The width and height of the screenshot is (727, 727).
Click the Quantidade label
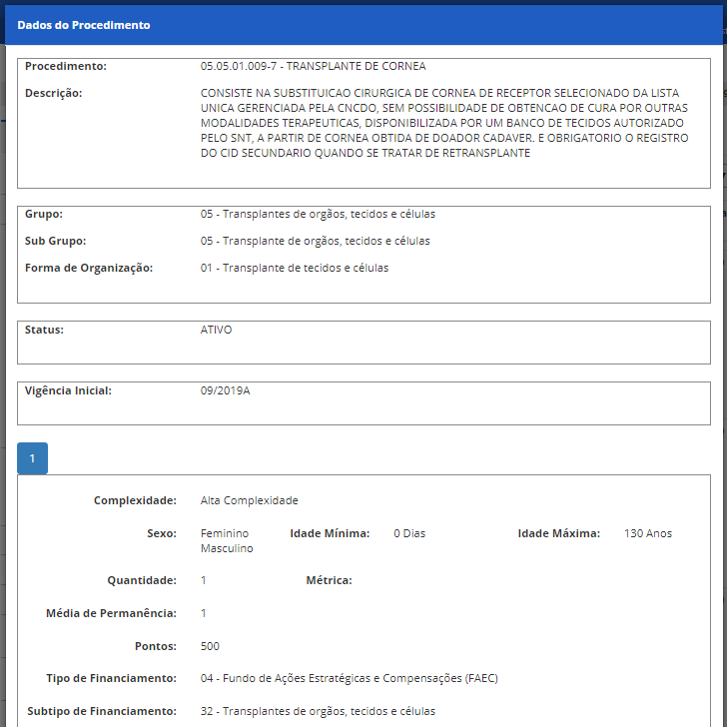[x=141, y=580]
